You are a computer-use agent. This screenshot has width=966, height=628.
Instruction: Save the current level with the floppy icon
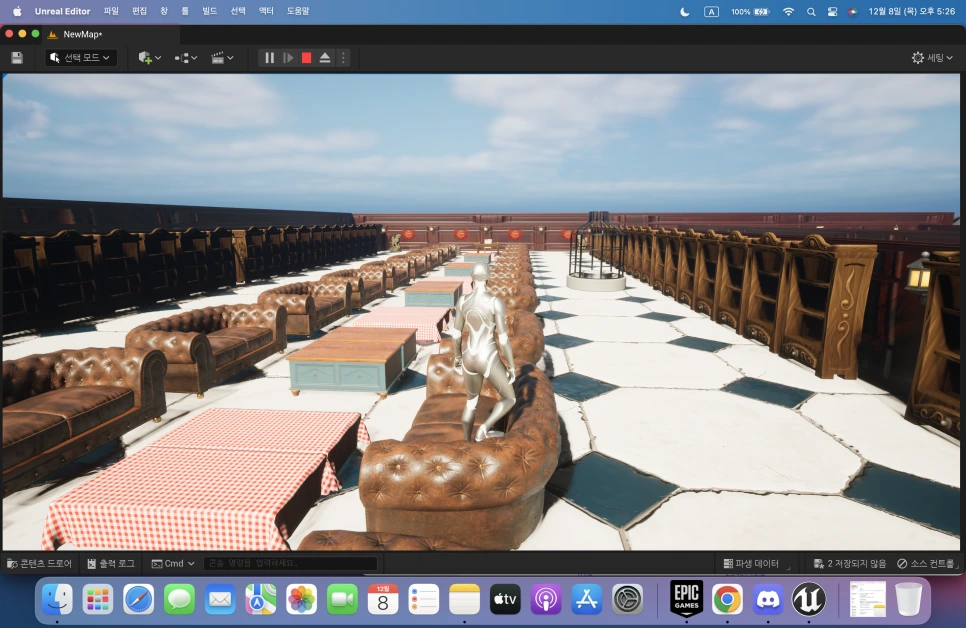[x=17, y=58]
